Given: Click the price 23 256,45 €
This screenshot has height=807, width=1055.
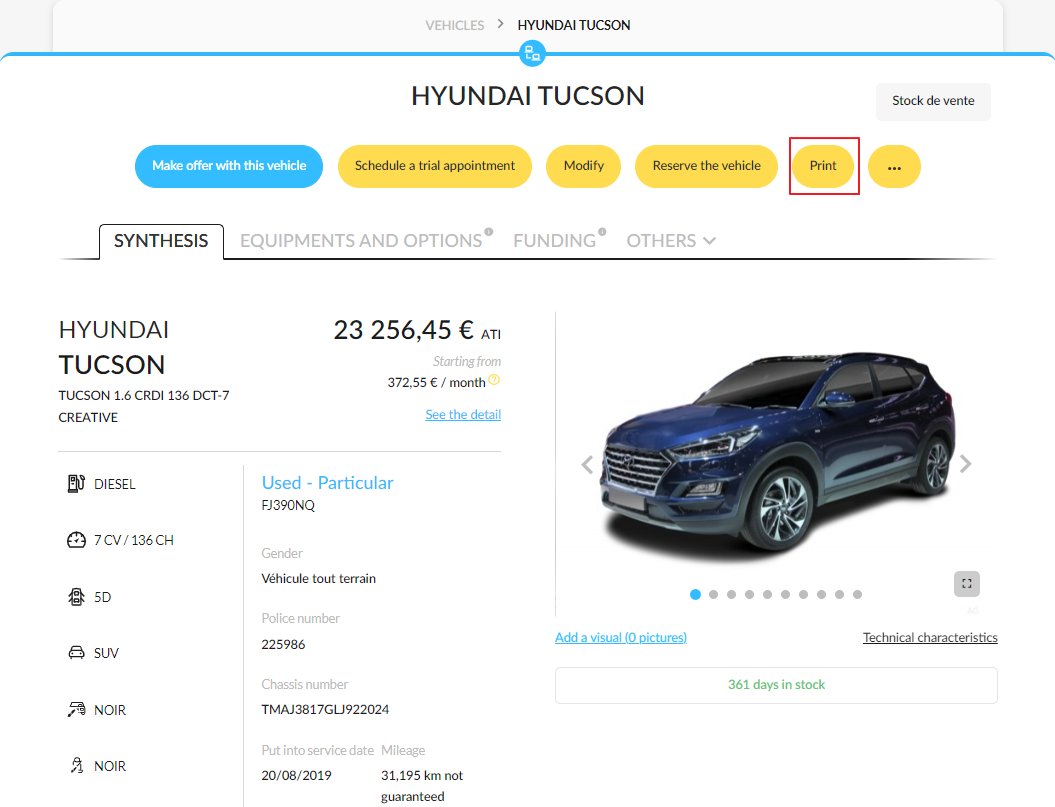Looking at the screenshot, I should coord(404,330).
